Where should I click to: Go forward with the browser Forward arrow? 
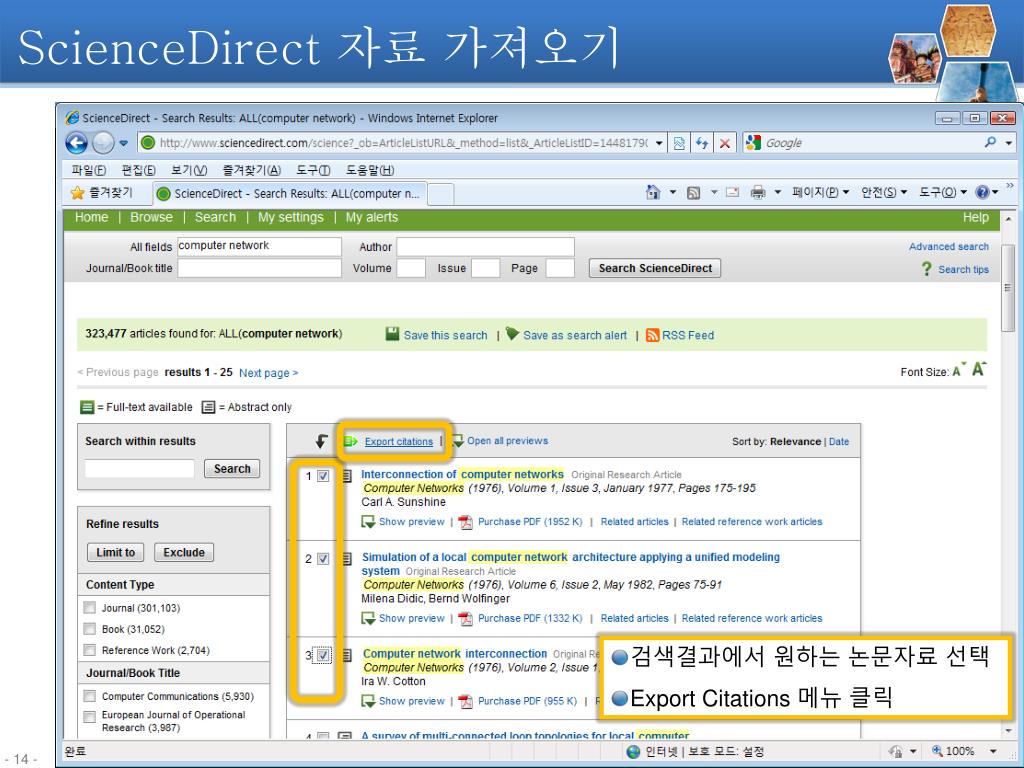[x=103, y=142]
